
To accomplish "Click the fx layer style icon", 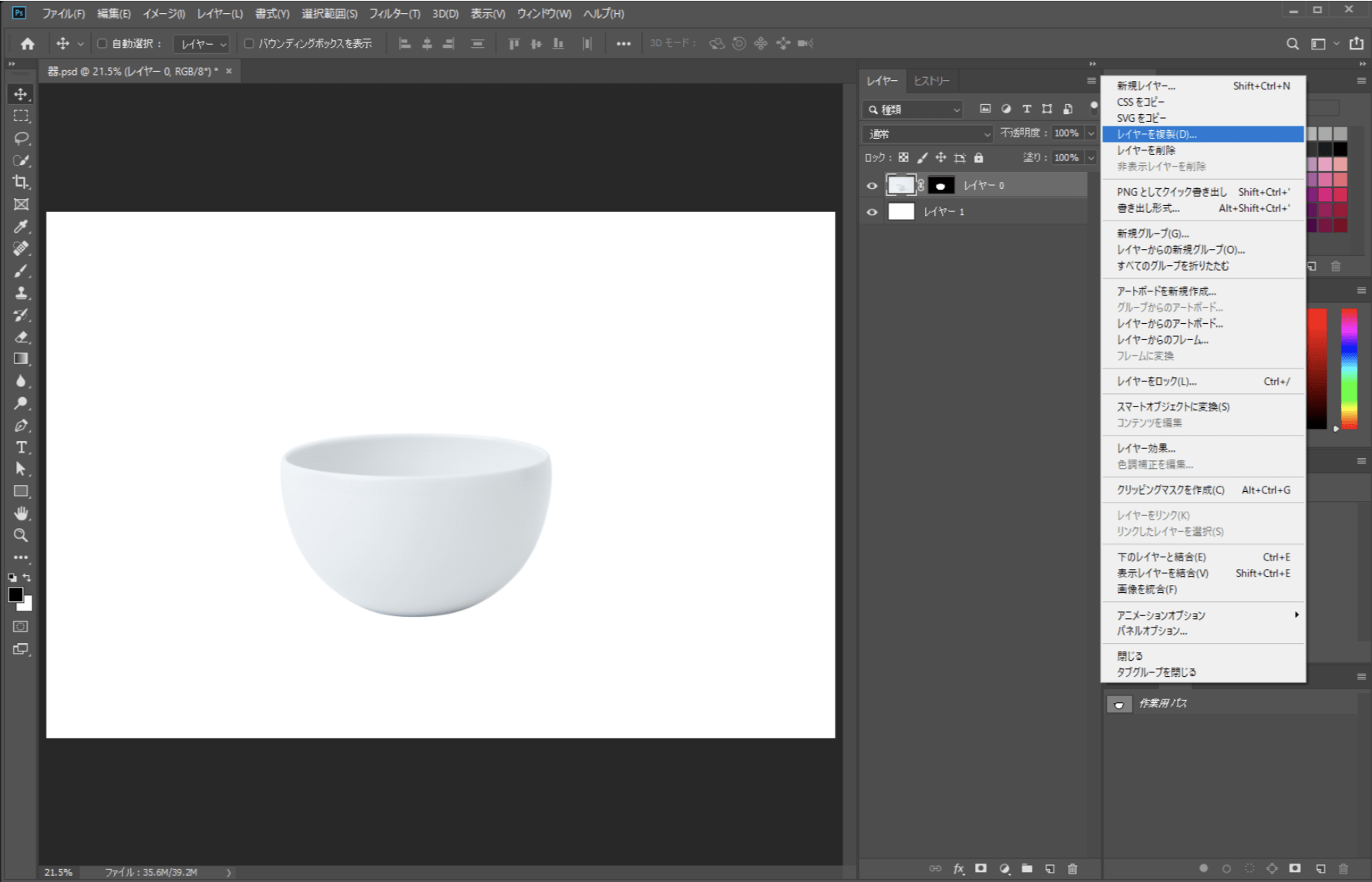I will (x=958, y=869).
